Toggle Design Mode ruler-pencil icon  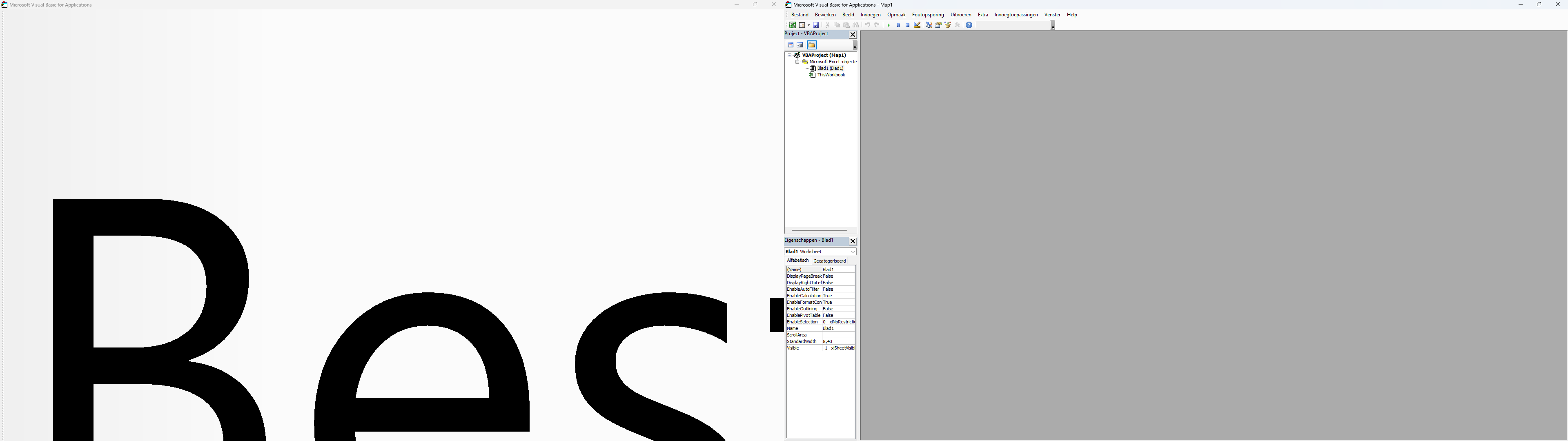pos(917,25)
